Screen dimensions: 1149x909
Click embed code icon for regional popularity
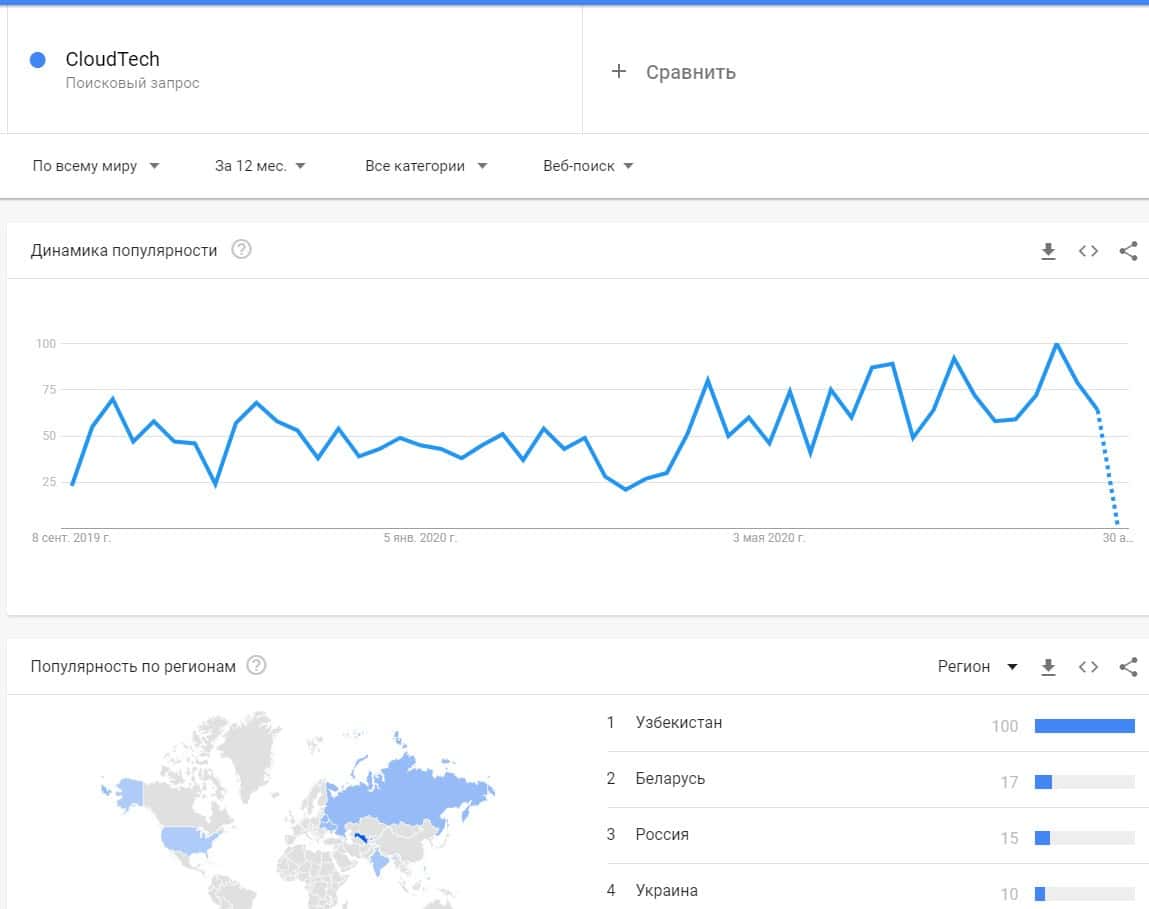coord(1088,667)
